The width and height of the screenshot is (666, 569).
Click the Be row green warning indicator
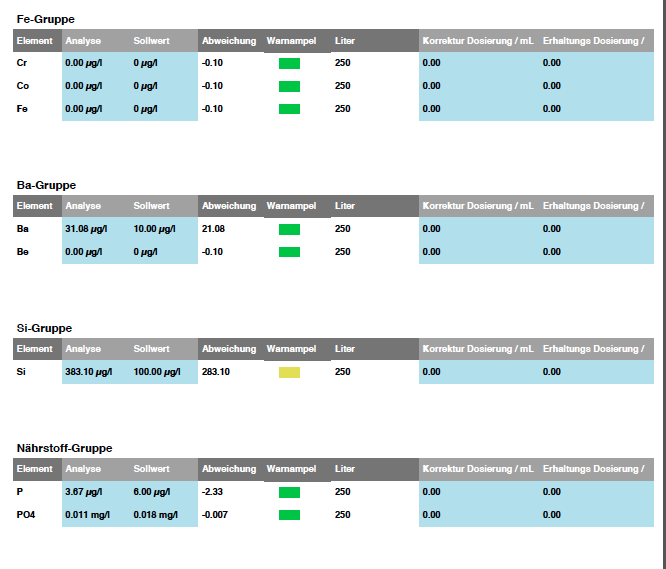289,252
